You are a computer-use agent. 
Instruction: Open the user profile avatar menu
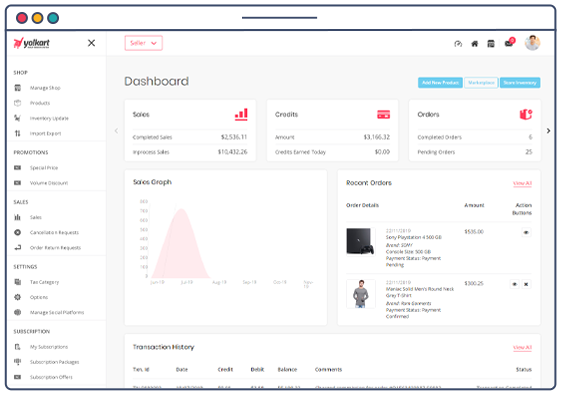(x=532, y=43)
